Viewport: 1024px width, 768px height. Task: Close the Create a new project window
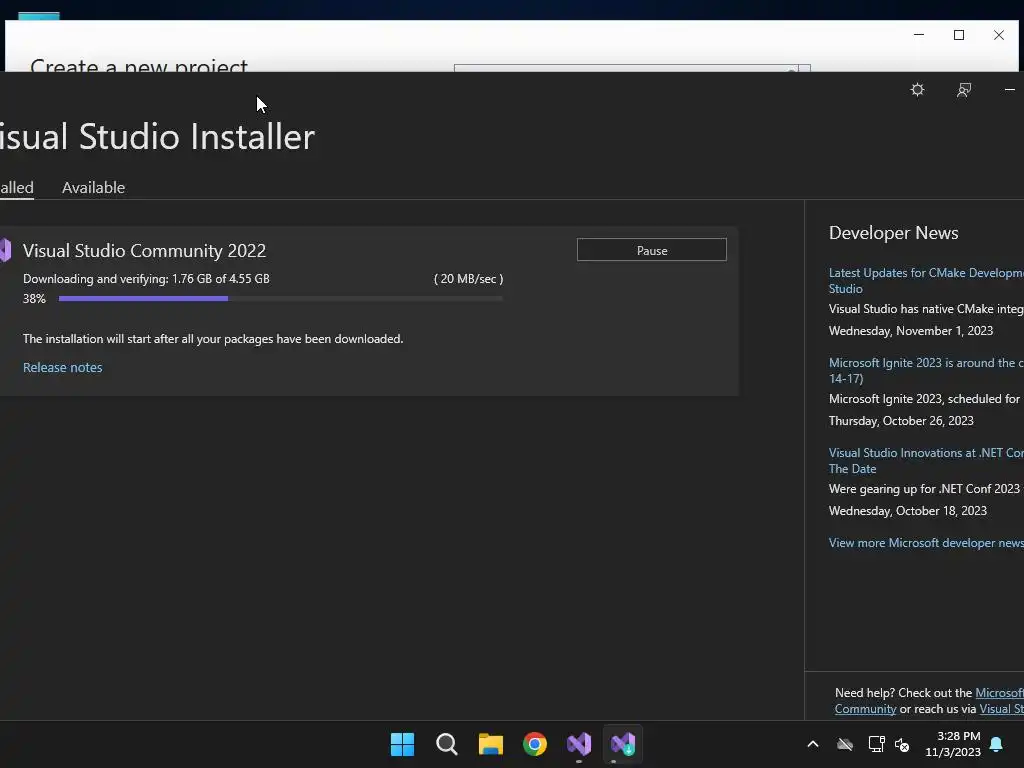[x=999, y=35]
